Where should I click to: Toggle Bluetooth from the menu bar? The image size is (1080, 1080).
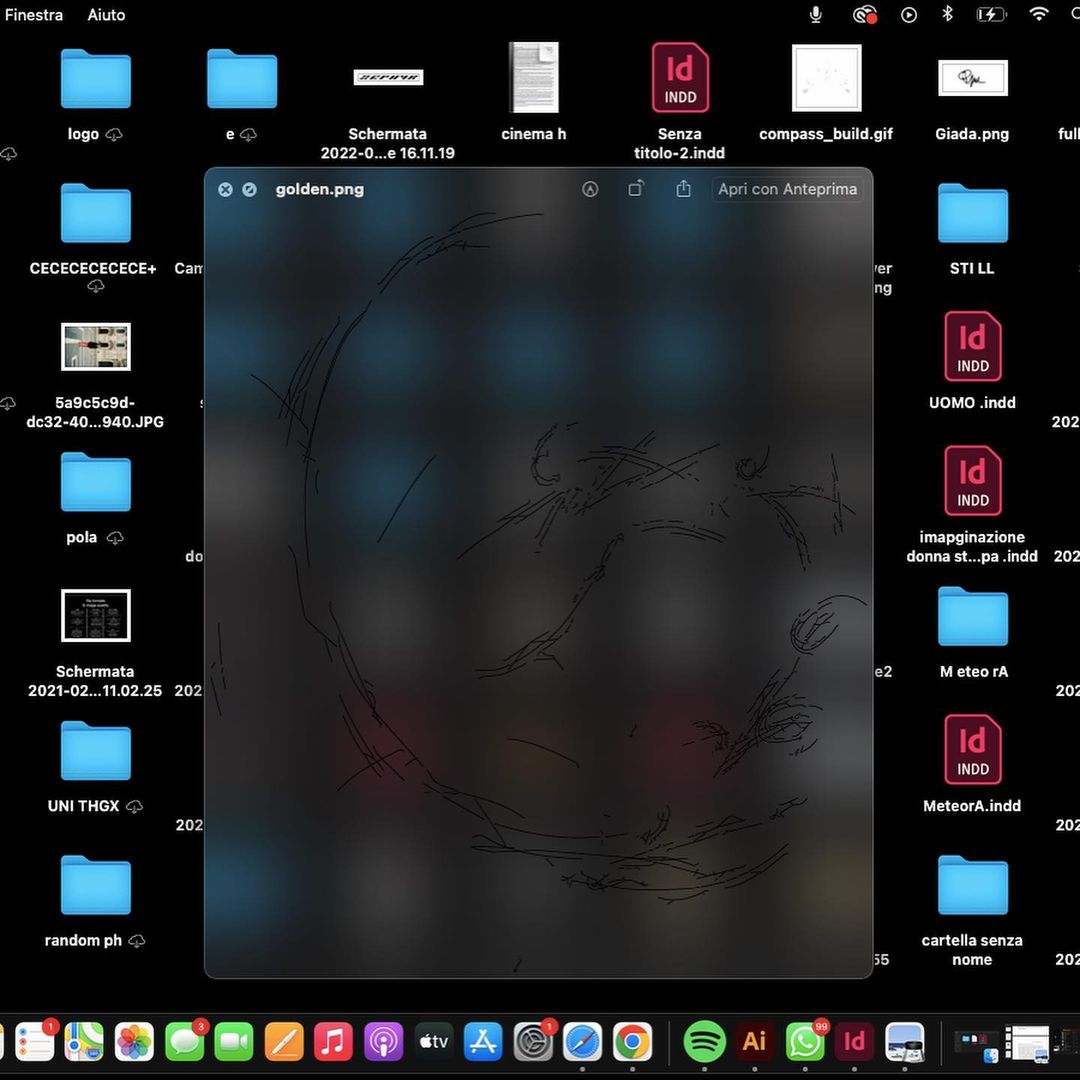click(947, 15)
